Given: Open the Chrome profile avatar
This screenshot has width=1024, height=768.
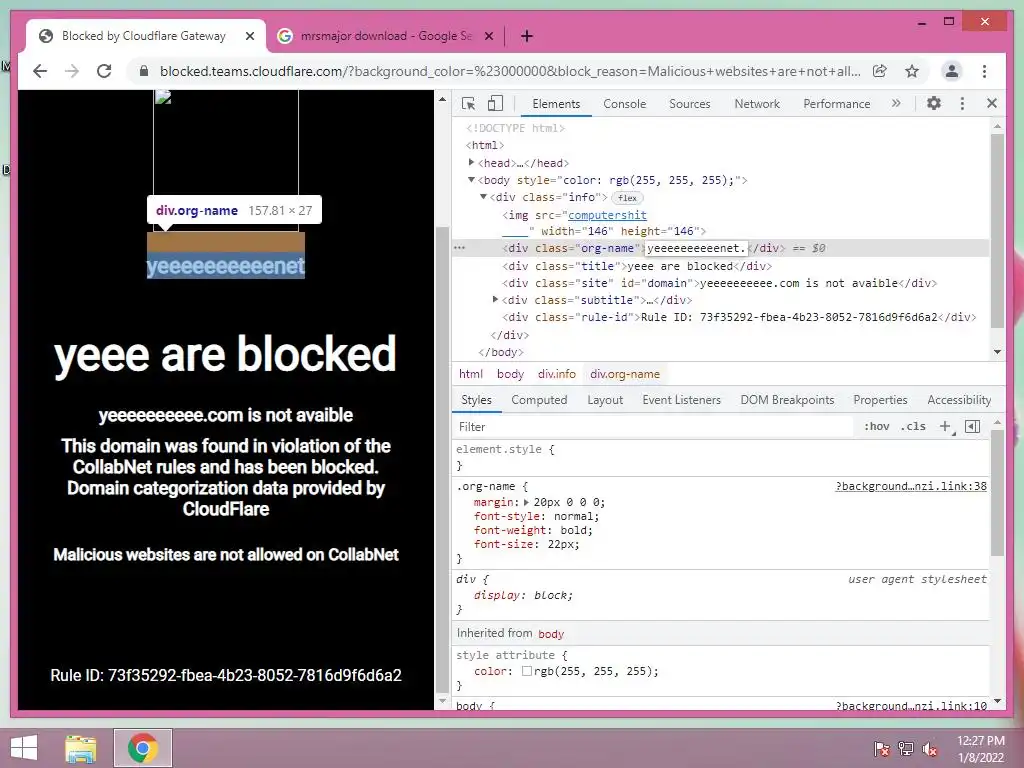Looking at the screenshot, I should 952,71.
